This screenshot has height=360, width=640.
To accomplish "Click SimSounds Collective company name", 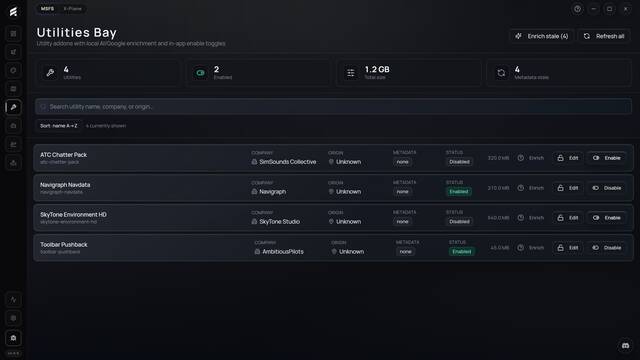I will click(288, 162).
